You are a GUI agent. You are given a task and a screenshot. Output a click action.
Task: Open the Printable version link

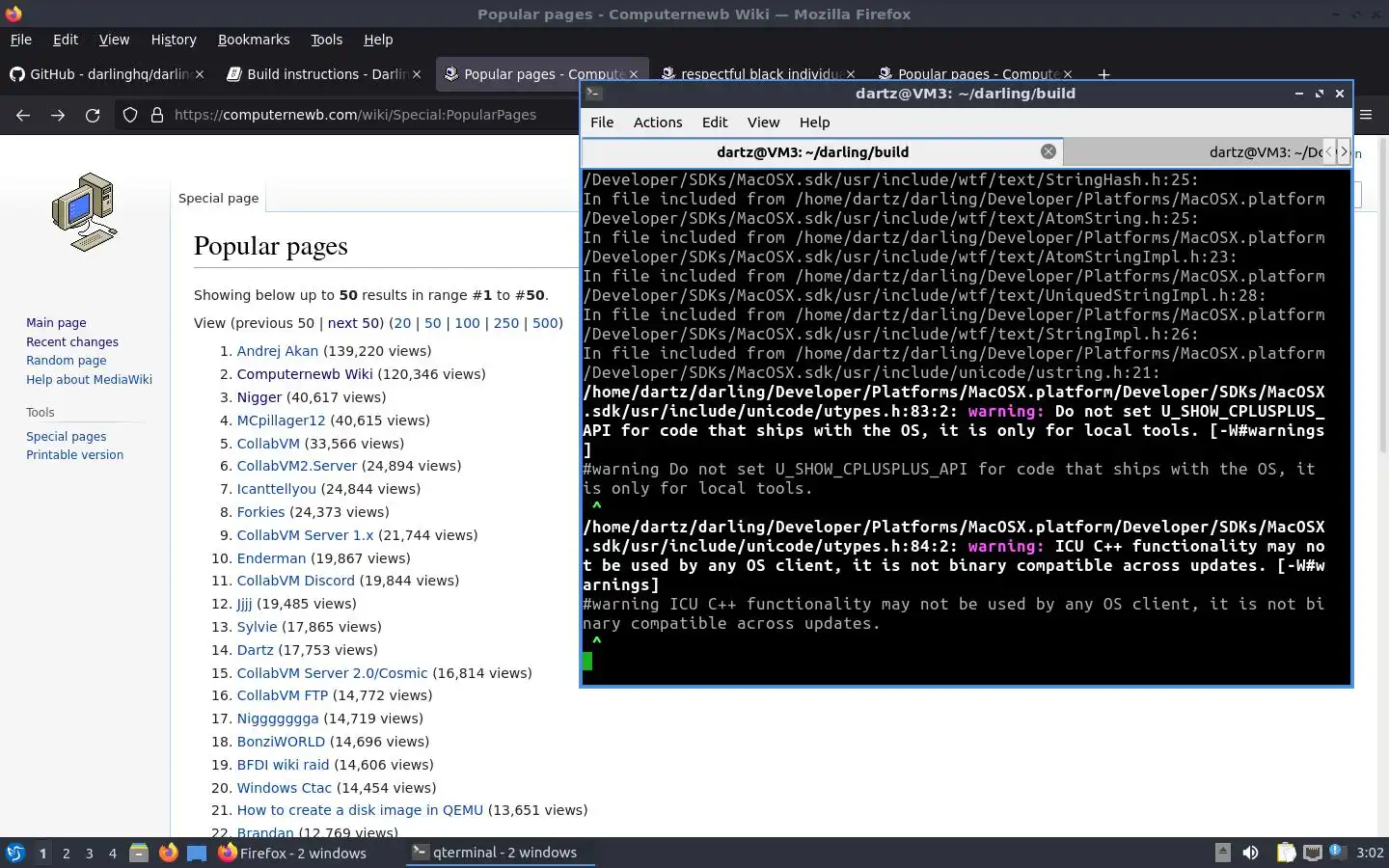click(x=75, y=455)
